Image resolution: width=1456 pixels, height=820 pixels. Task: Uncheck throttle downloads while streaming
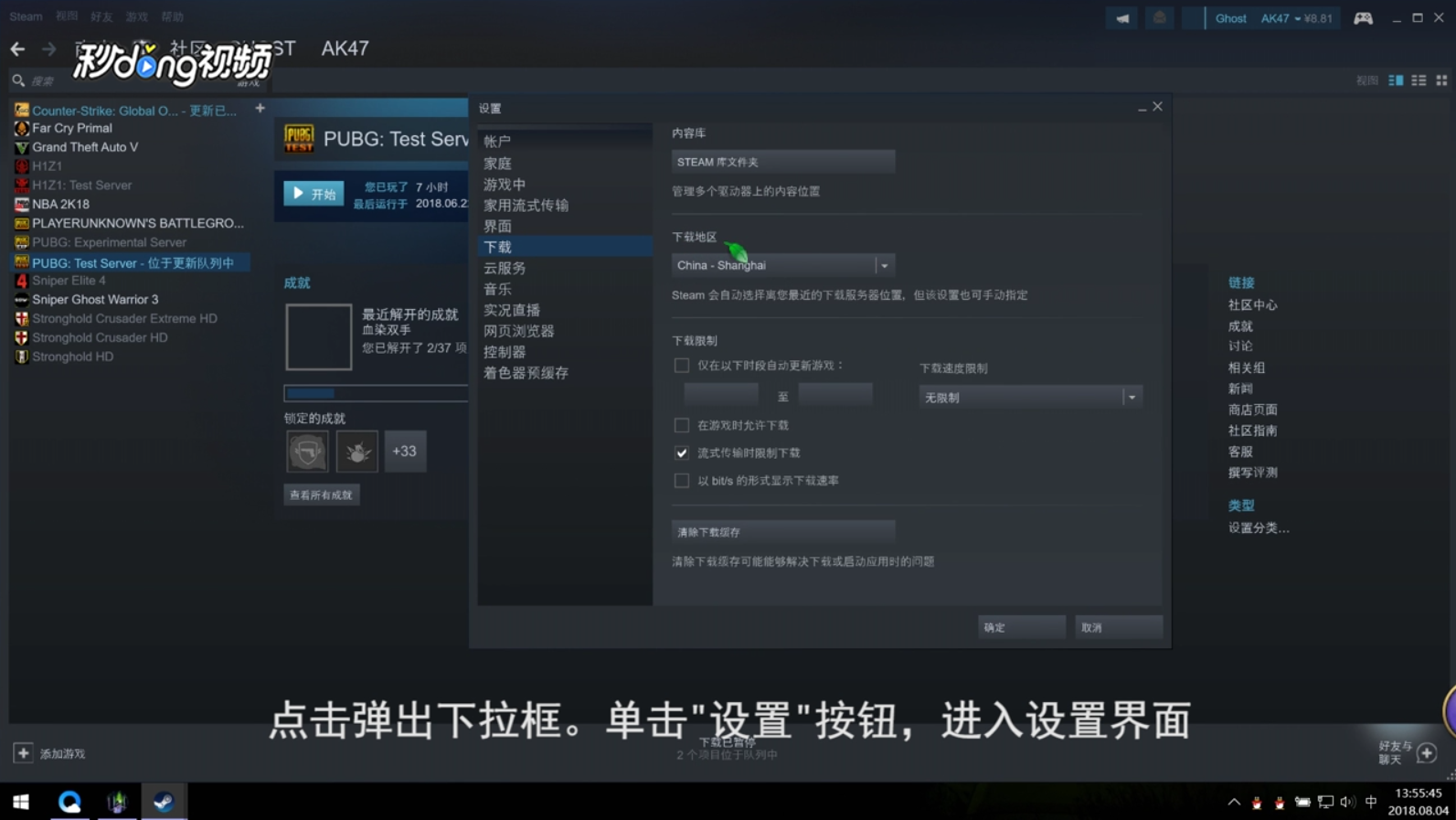pos(682,453)
